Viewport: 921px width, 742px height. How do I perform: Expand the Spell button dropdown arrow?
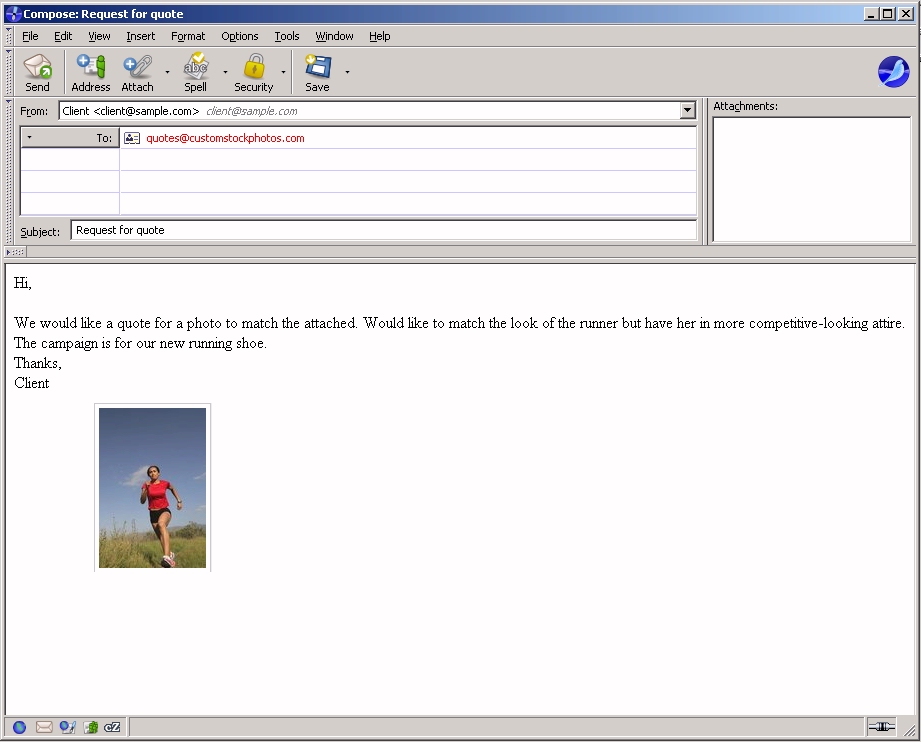[x=225, y=72]
